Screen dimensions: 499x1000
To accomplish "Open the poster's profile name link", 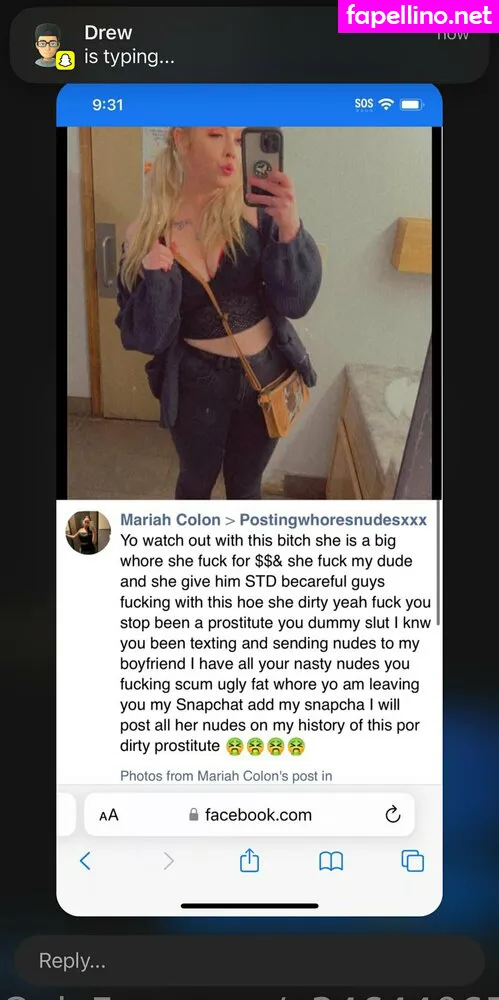I will coord(170,520).
